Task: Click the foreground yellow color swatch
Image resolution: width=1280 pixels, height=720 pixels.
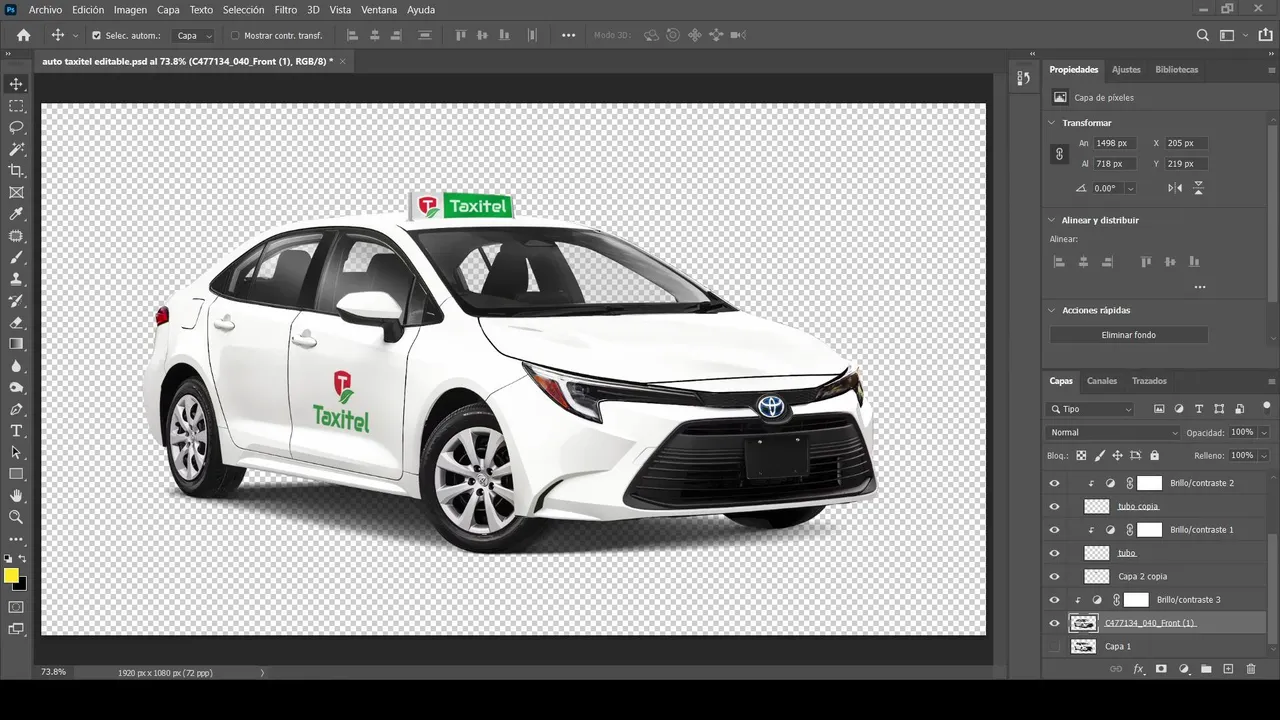Action: click(x=11, y=575)
